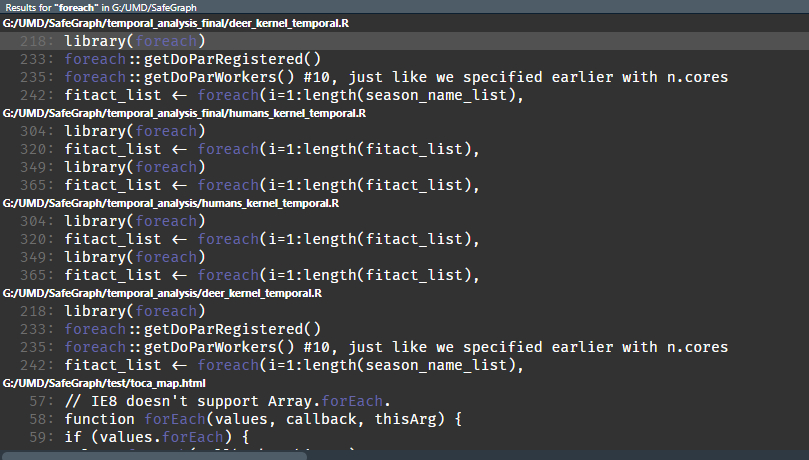Select highlighted line 218 library(foreach) result
The height and width of the screenshot is (460, 809).
point(134,41)
